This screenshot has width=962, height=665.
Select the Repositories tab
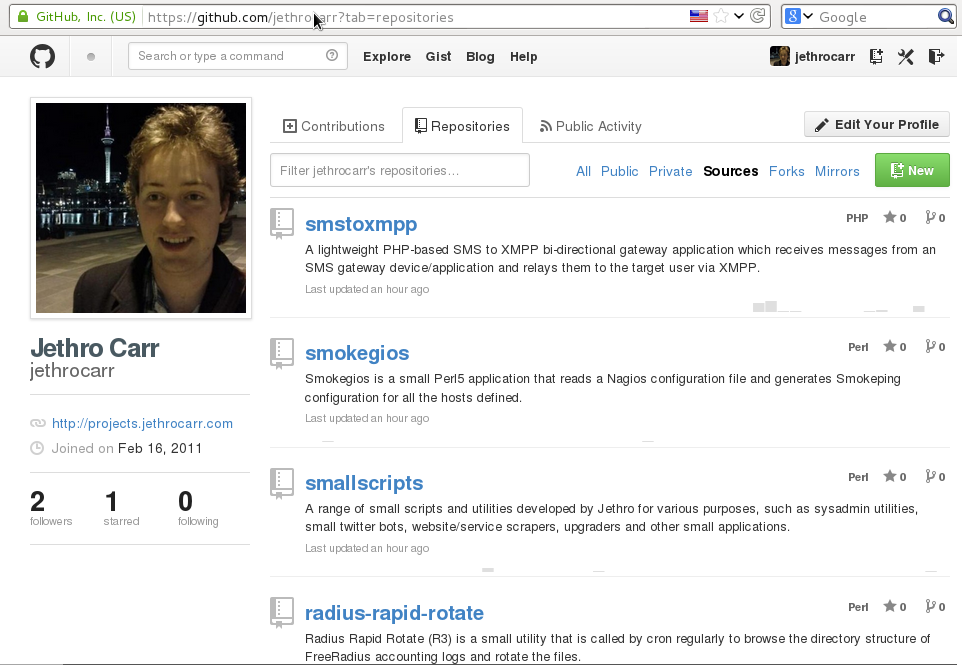[x=462, y=126]
